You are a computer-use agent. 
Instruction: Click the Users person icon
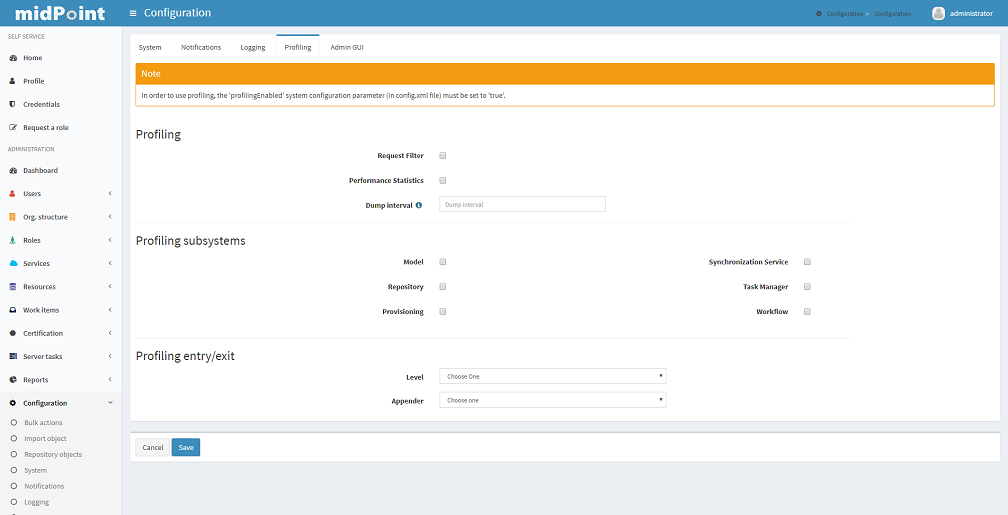pos(13,194)
